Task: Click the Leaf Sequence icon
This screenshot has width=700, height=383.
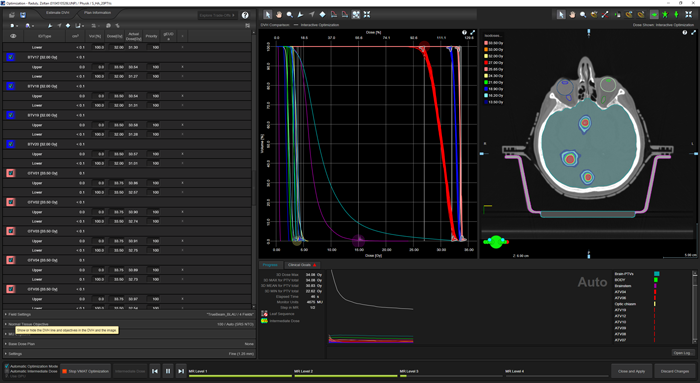Action: [x=264, y=314]
